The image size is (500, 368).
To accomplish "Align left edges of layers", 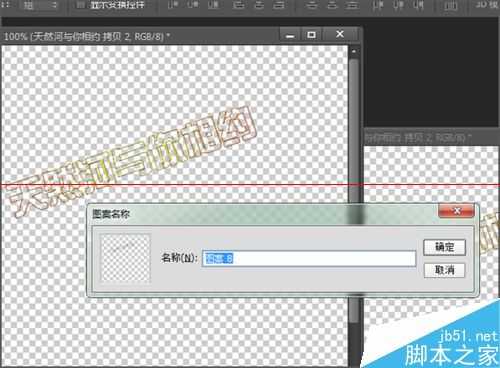I will (238, 5).
